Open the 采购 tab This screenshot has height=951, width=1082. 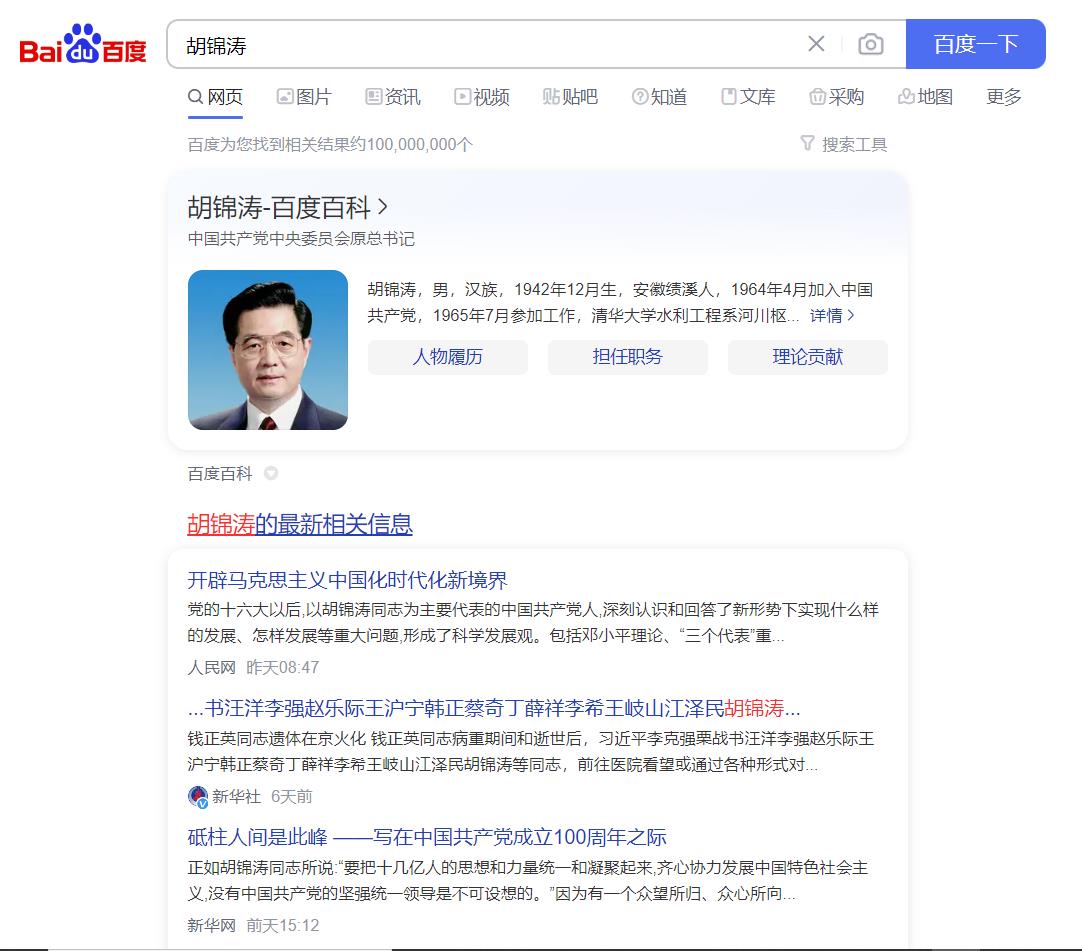836,97
